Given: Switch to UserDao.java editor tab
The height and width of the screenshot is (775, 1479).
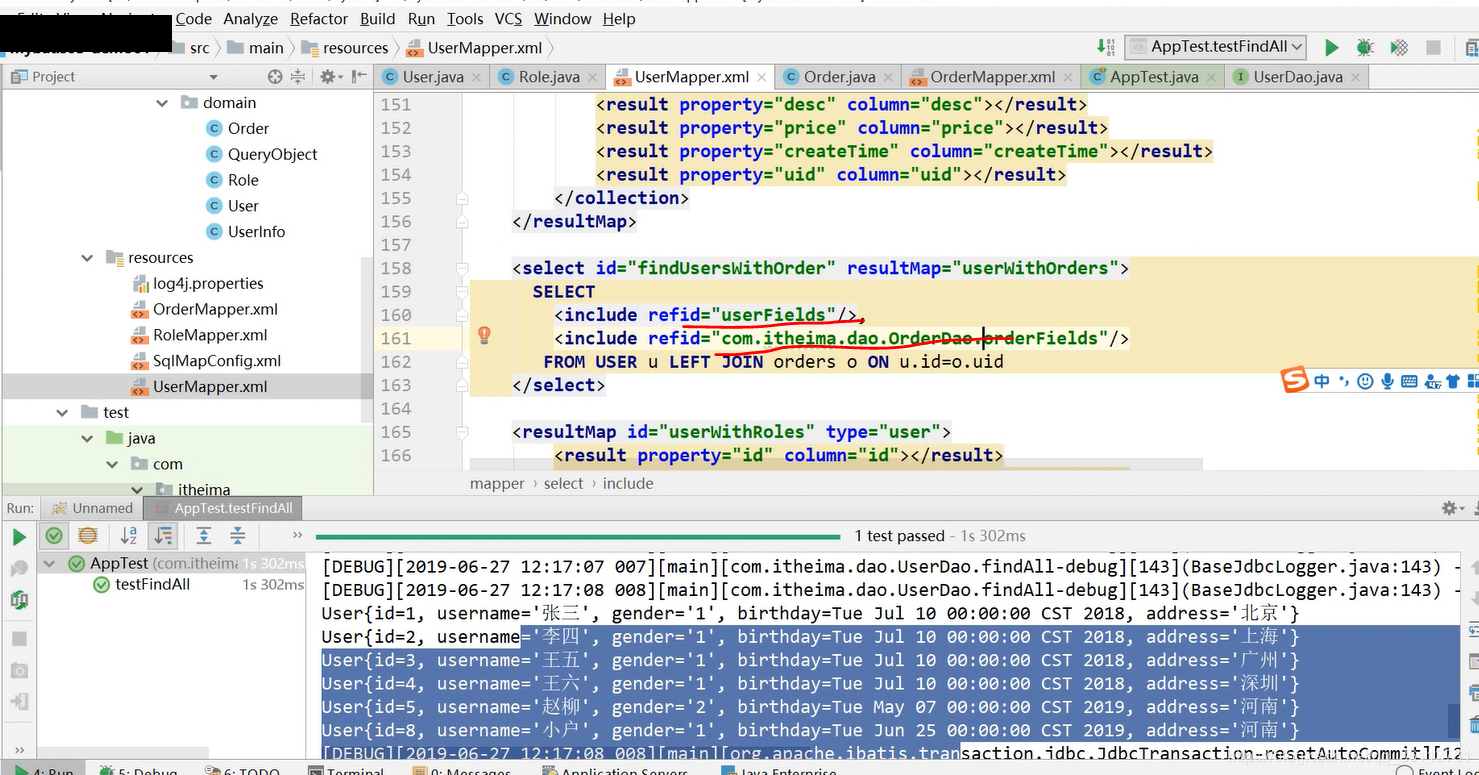Looking at the screenshot, I should 1298,77.
